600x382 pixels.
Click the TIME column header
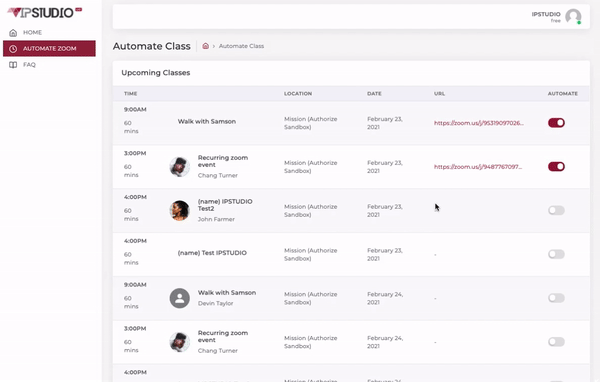click(130, 93)
